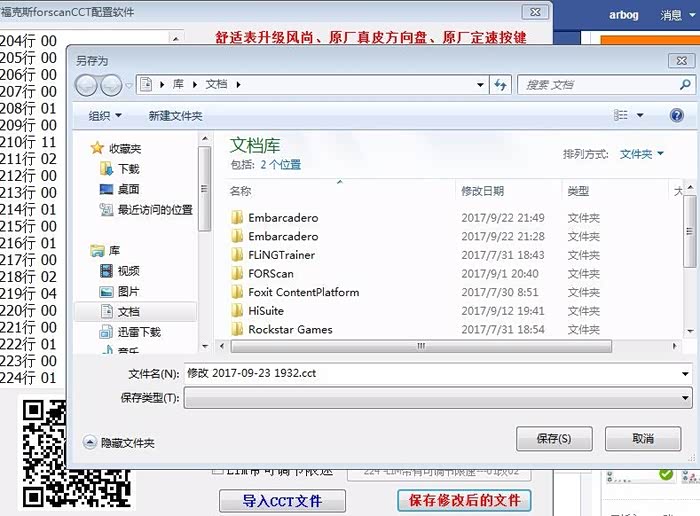The image size is (700, 516).
Task: Click the 保存(S) button
Action: pos(554,438)
